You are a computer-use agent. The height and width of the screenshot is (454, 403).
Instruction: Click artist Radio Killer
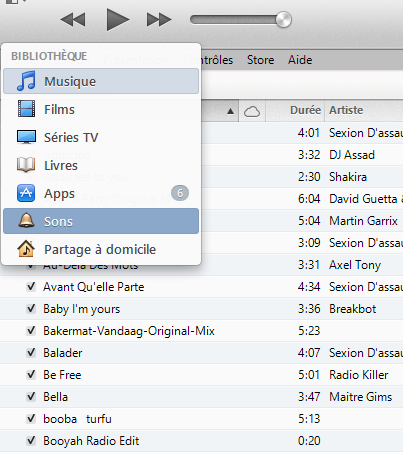tap(359, 375)
